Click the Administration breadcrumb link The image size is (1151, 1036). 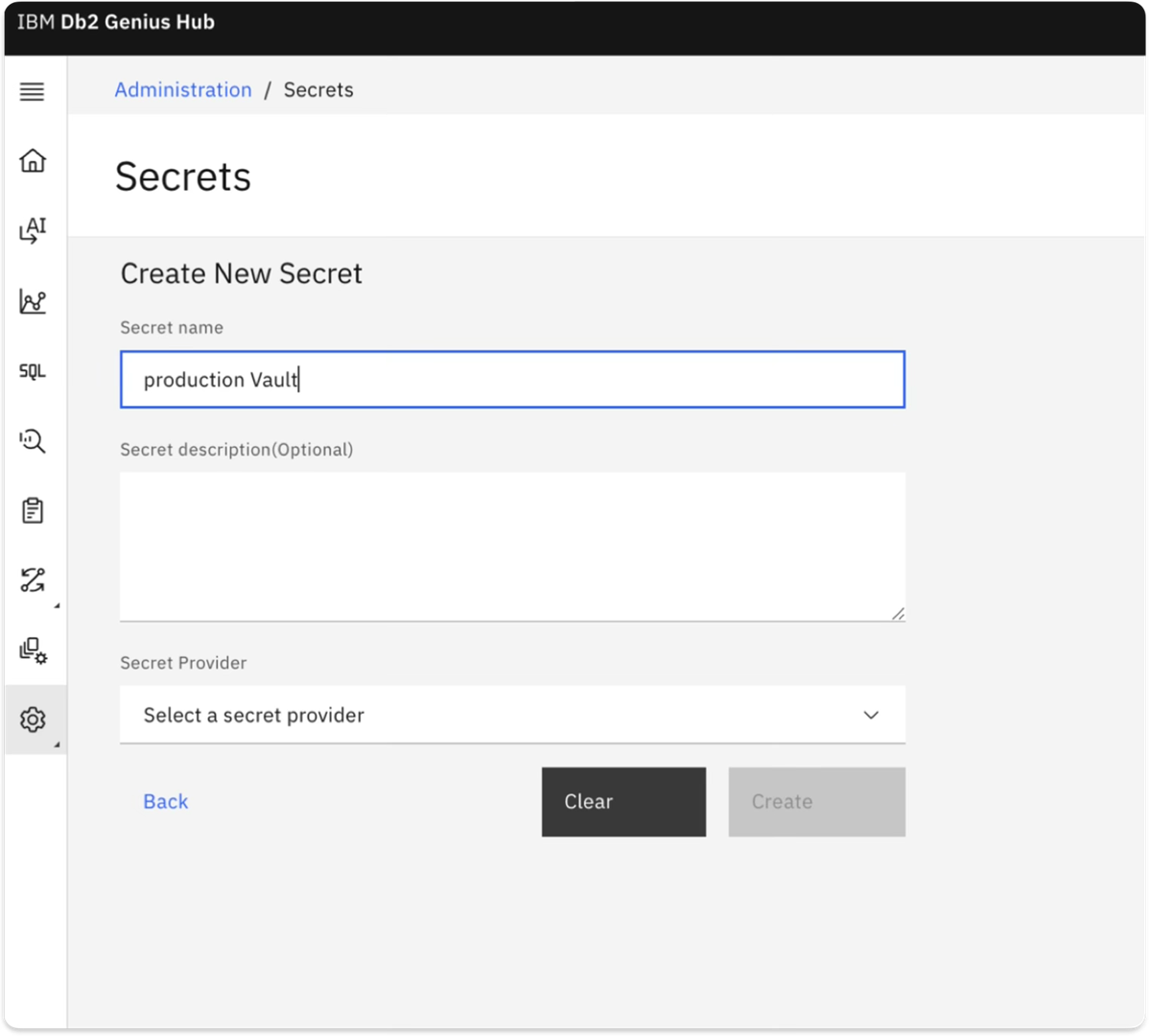[183, 89]
